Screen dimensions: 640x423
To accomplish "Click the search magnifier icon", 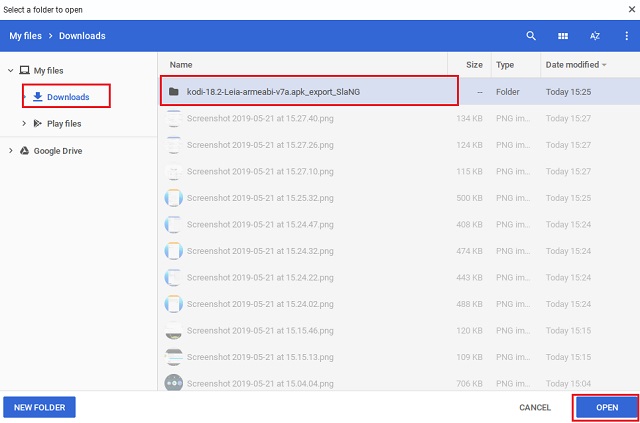I will (x=531, y=36).
